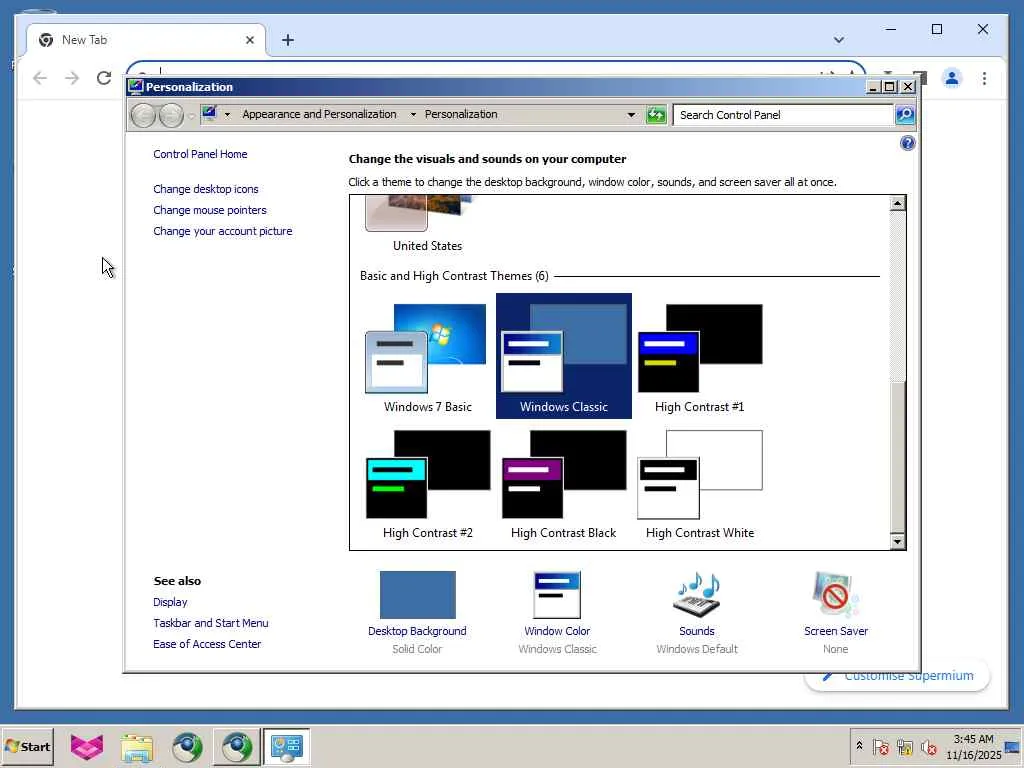This screenshot has height=768, width=1024.
Task: Open Taskbar and Start Menu link
Action: click(x=211, y=623)
